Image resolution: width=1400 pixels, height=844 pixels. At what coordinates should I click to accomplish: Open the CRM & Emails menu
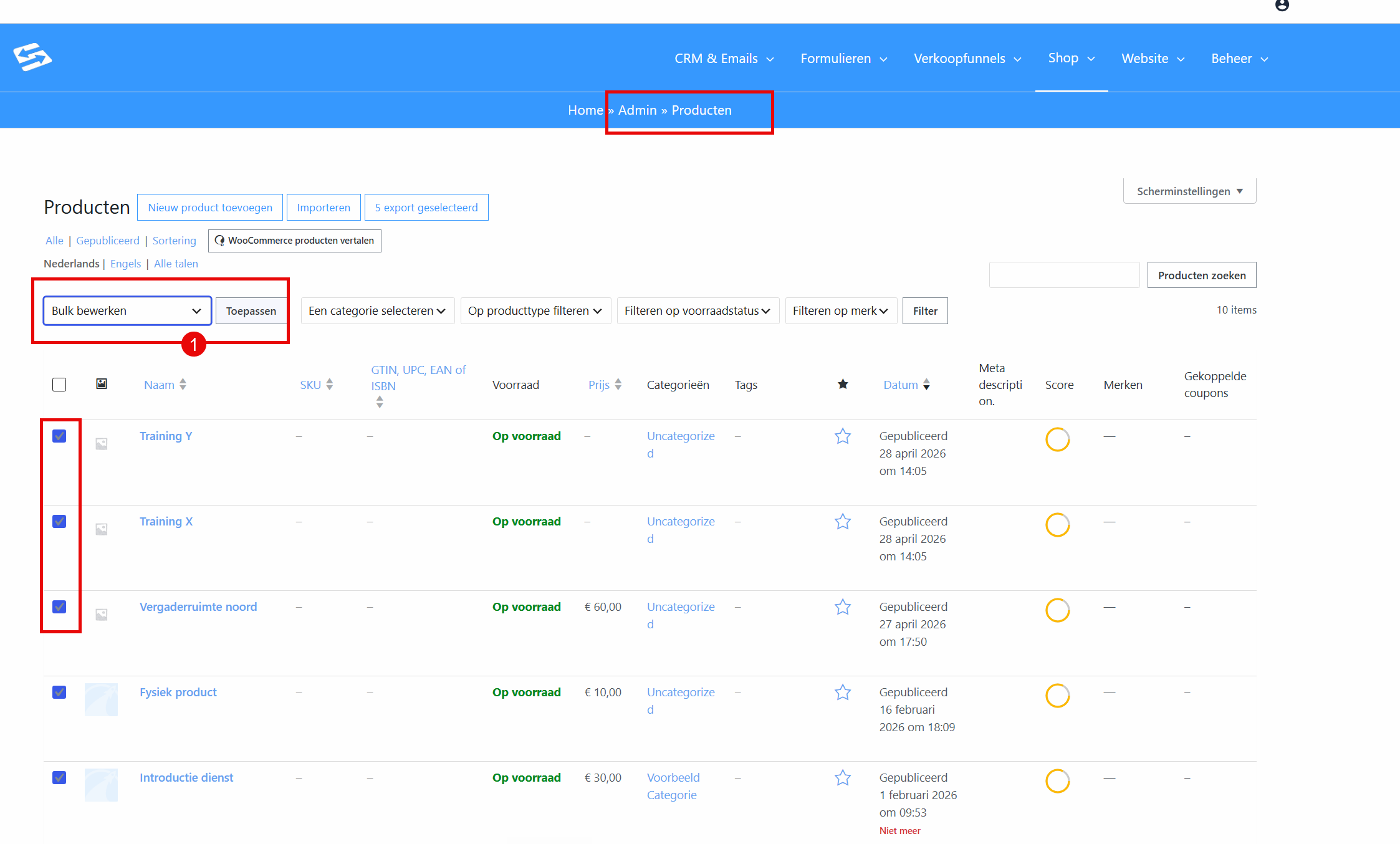[724, 59]
